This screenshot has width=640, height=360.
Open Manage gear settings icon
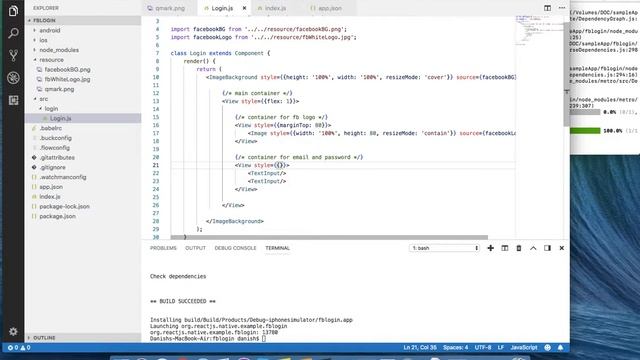[x=13, y=331]
